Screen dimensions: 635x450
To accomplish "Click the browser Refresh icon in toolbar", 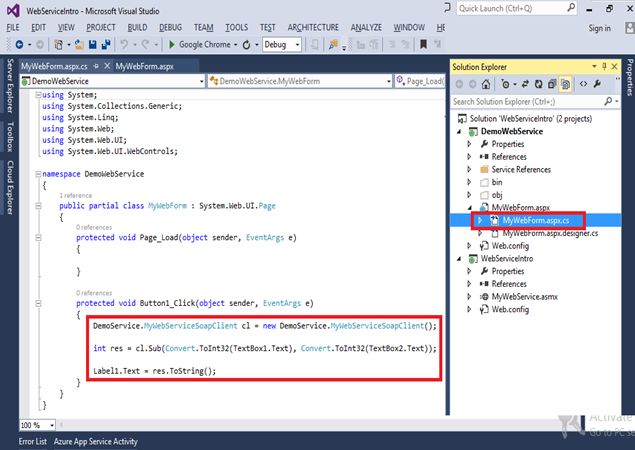I will (x=246, y=45).
